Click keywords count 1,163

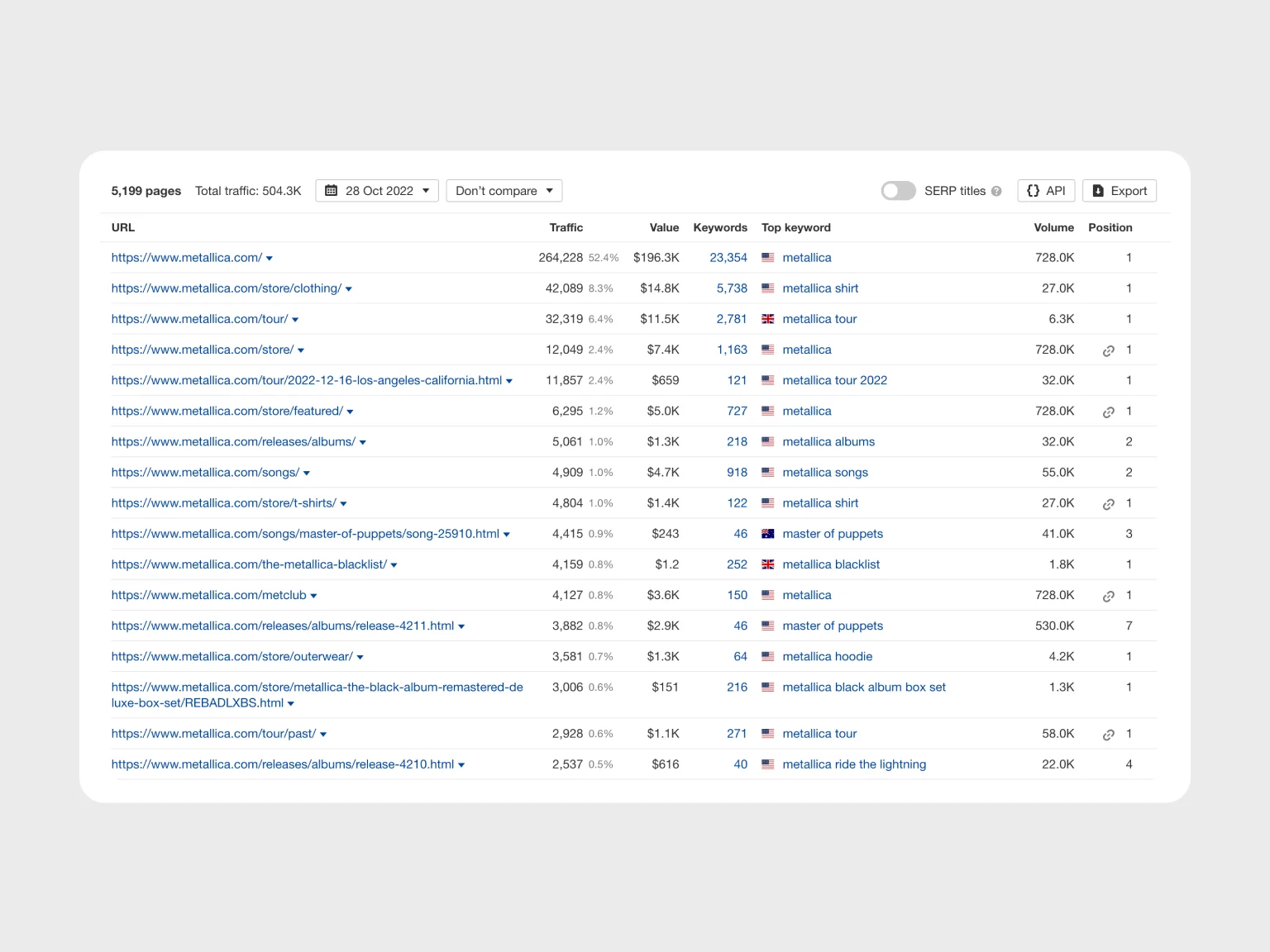(x=732, y=350)
